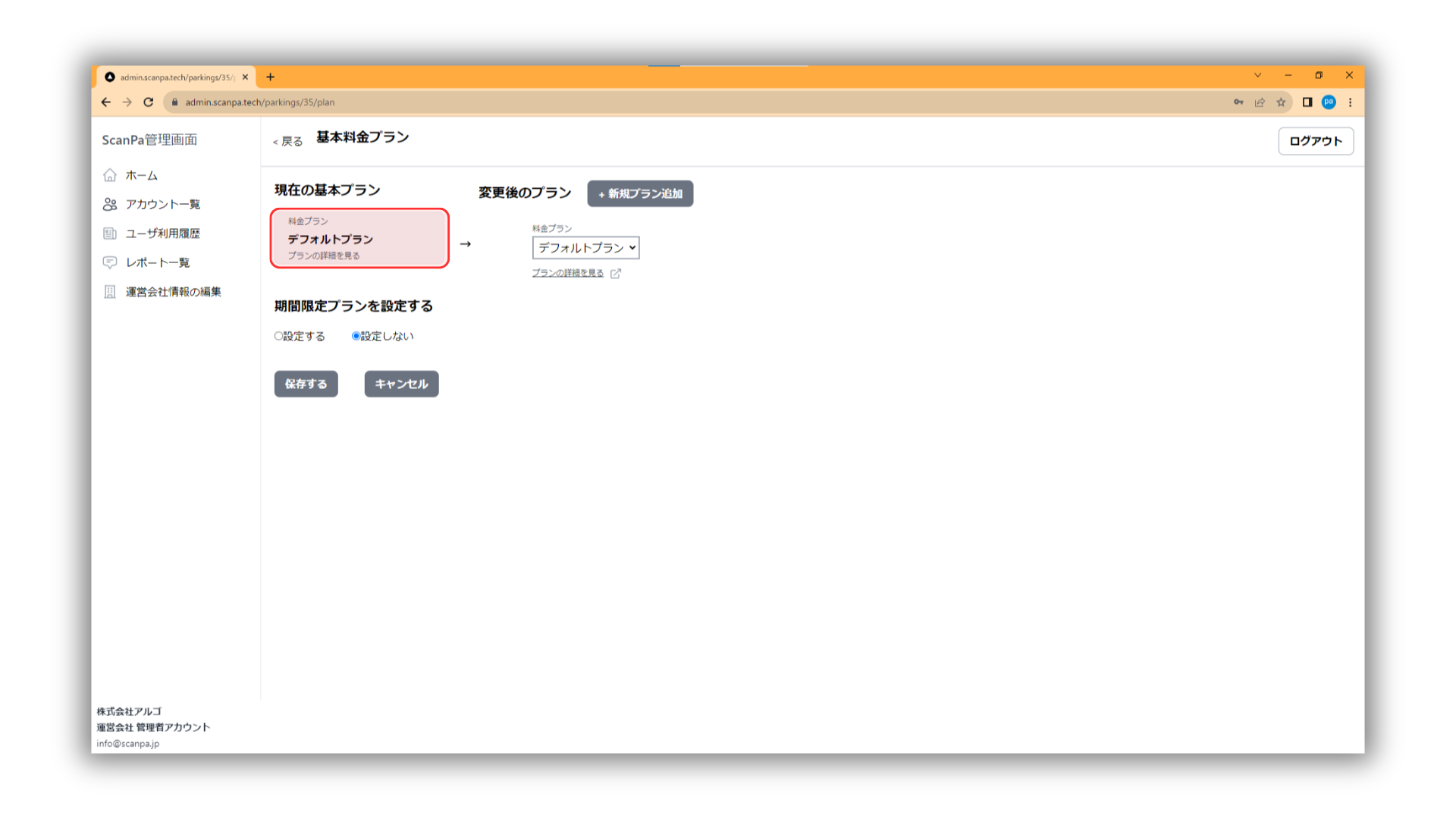Open the Chrome three-dot menu
This screenshot has height=819, width=1456.
[1350, 102]
